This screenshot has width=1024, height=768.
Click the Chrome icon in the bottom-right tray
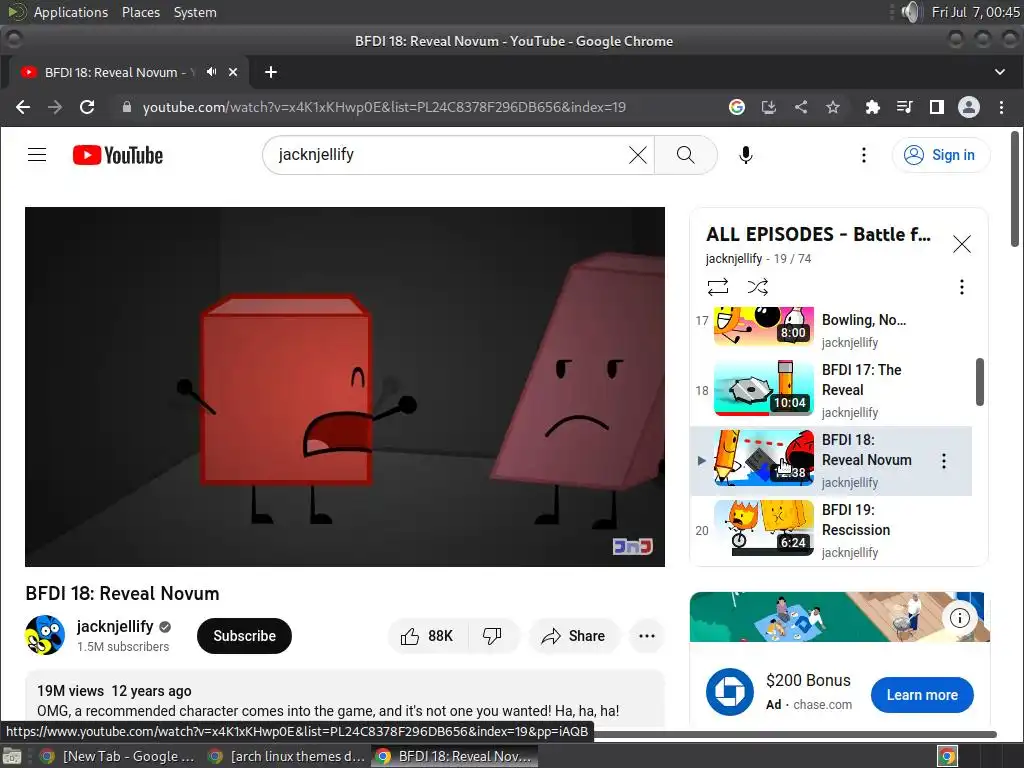point(947,756)
